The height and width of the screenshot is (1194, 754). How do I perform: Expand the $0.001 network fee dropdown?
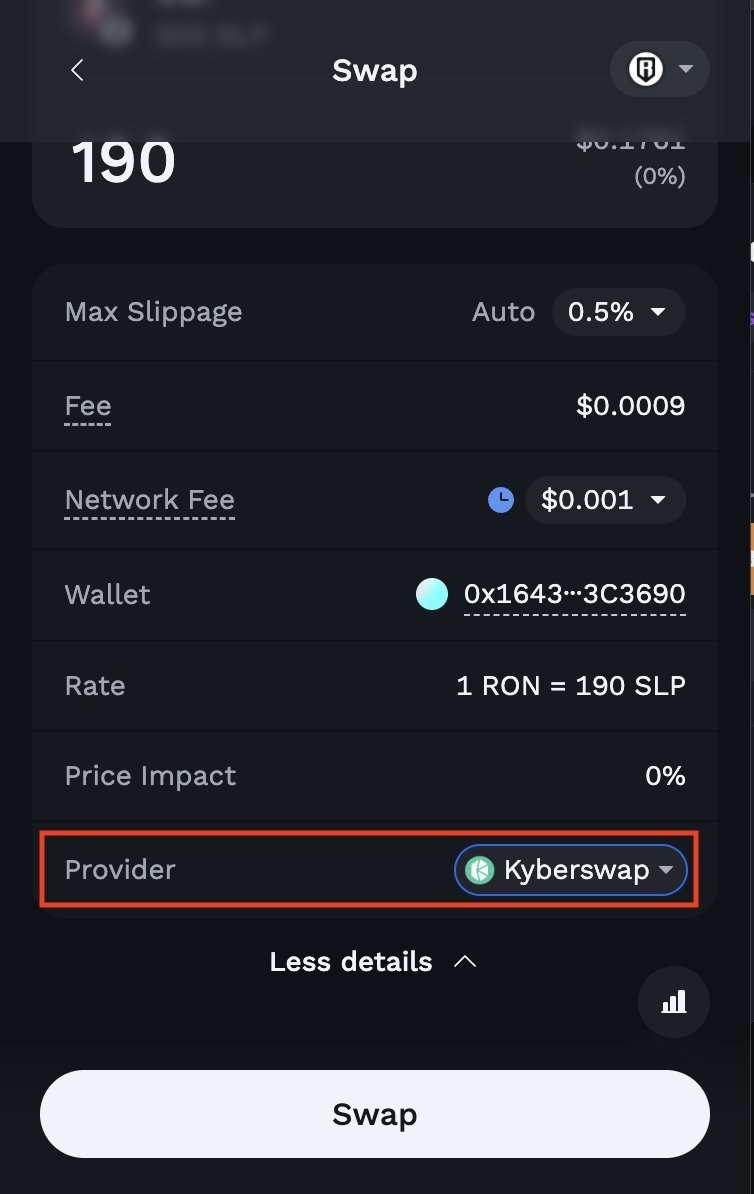point(604,500)
